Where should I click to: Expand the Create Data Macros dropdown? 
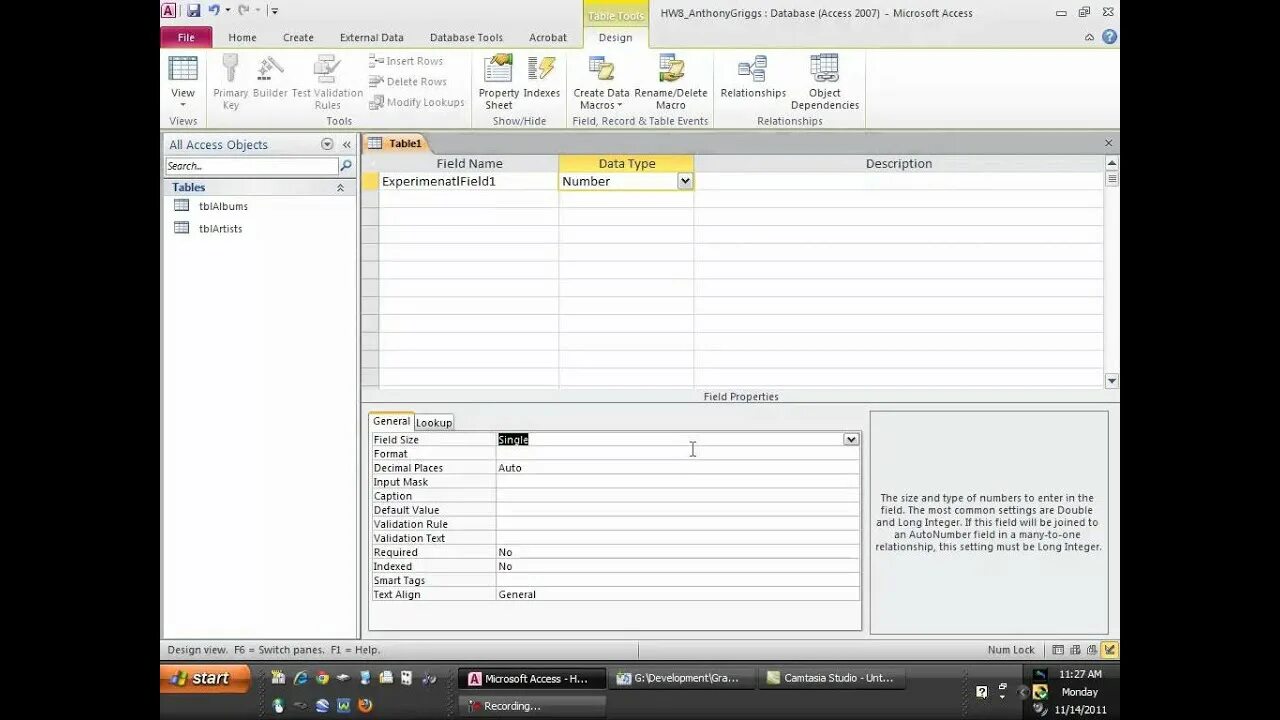click(x=619, y=105)
